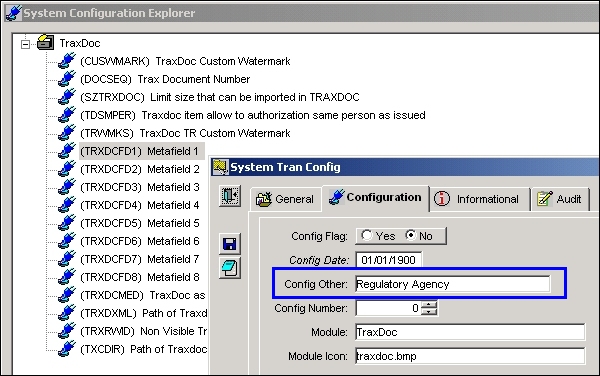Increase Config Number with up arrow

429,304
